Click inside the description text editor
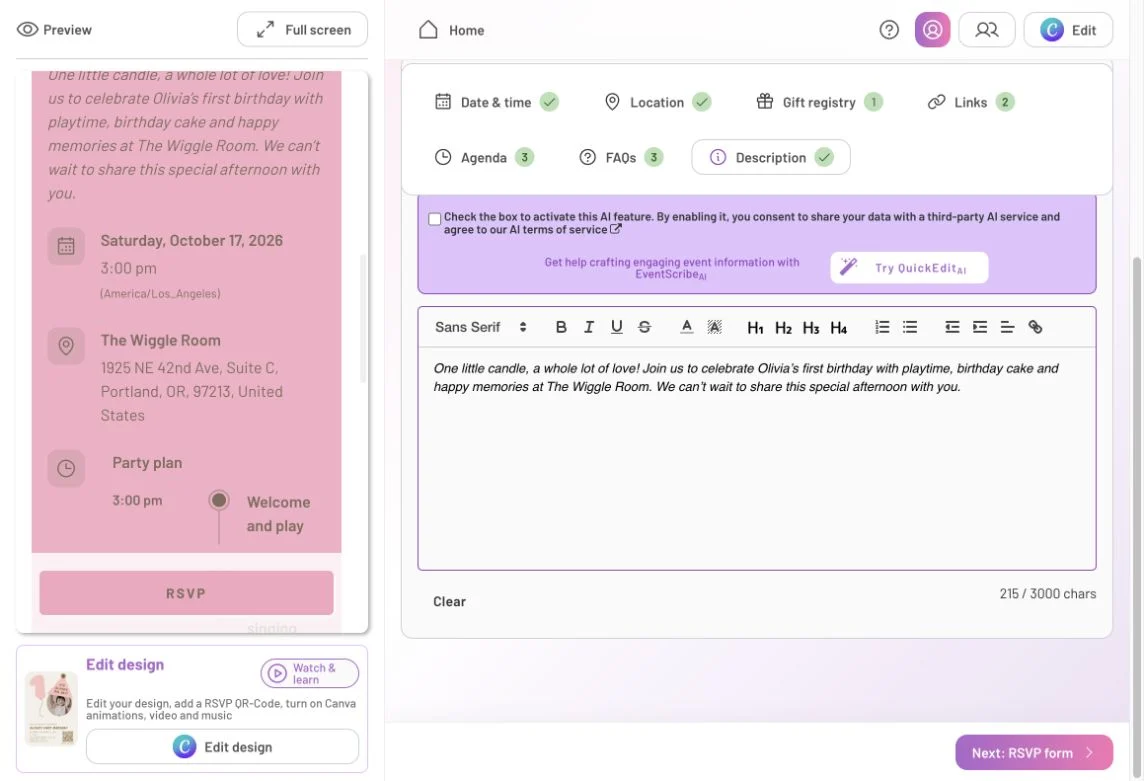Viewport: 1144px width, 781px height. [x=757, y=458]
